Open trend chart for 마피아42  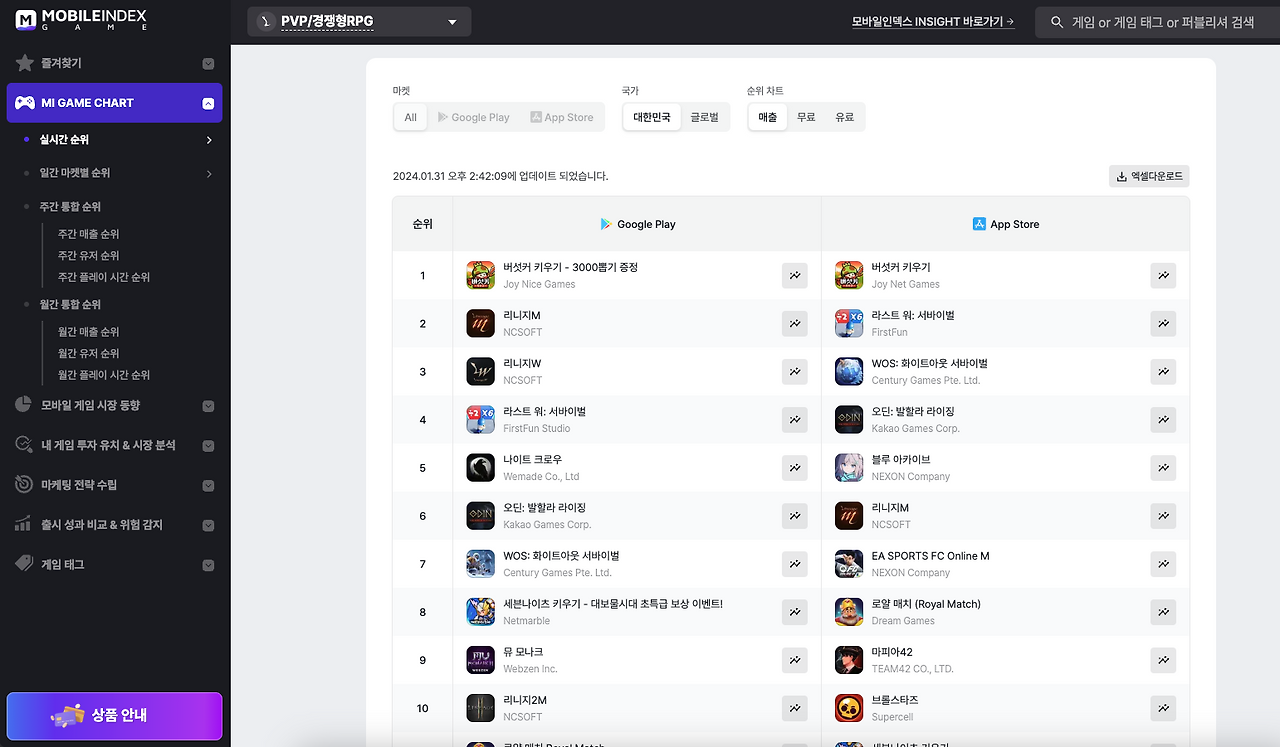(1163, 660)
